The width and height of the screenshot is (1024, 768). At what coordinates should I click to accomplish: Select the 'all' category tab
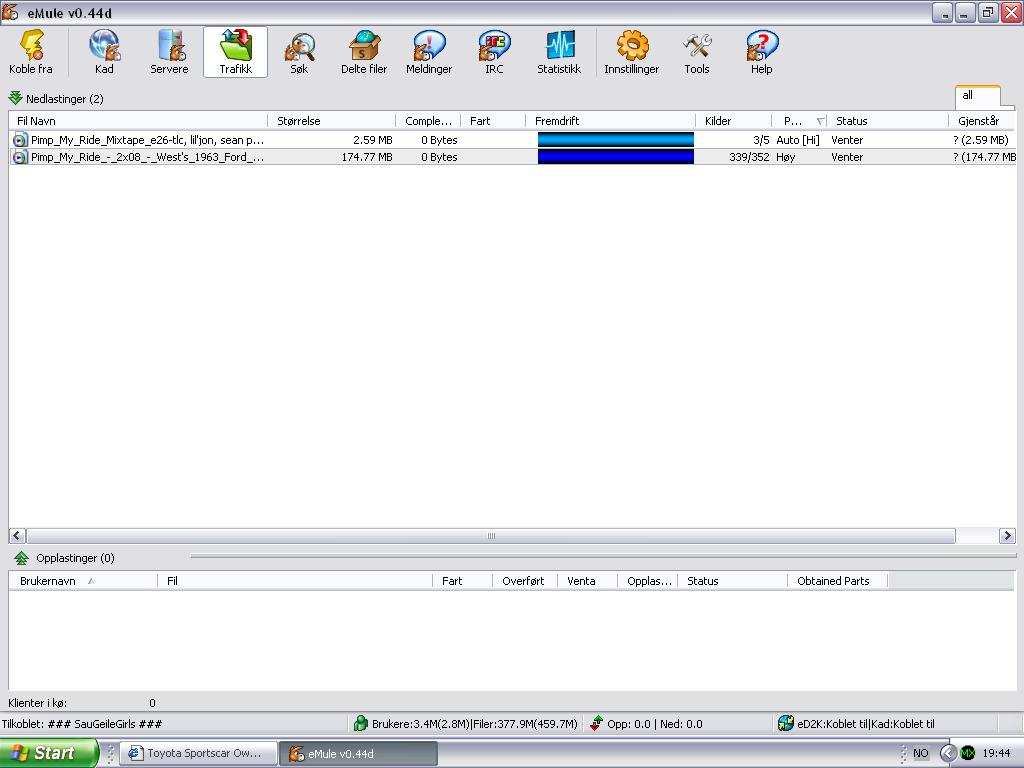coord(978,96)
